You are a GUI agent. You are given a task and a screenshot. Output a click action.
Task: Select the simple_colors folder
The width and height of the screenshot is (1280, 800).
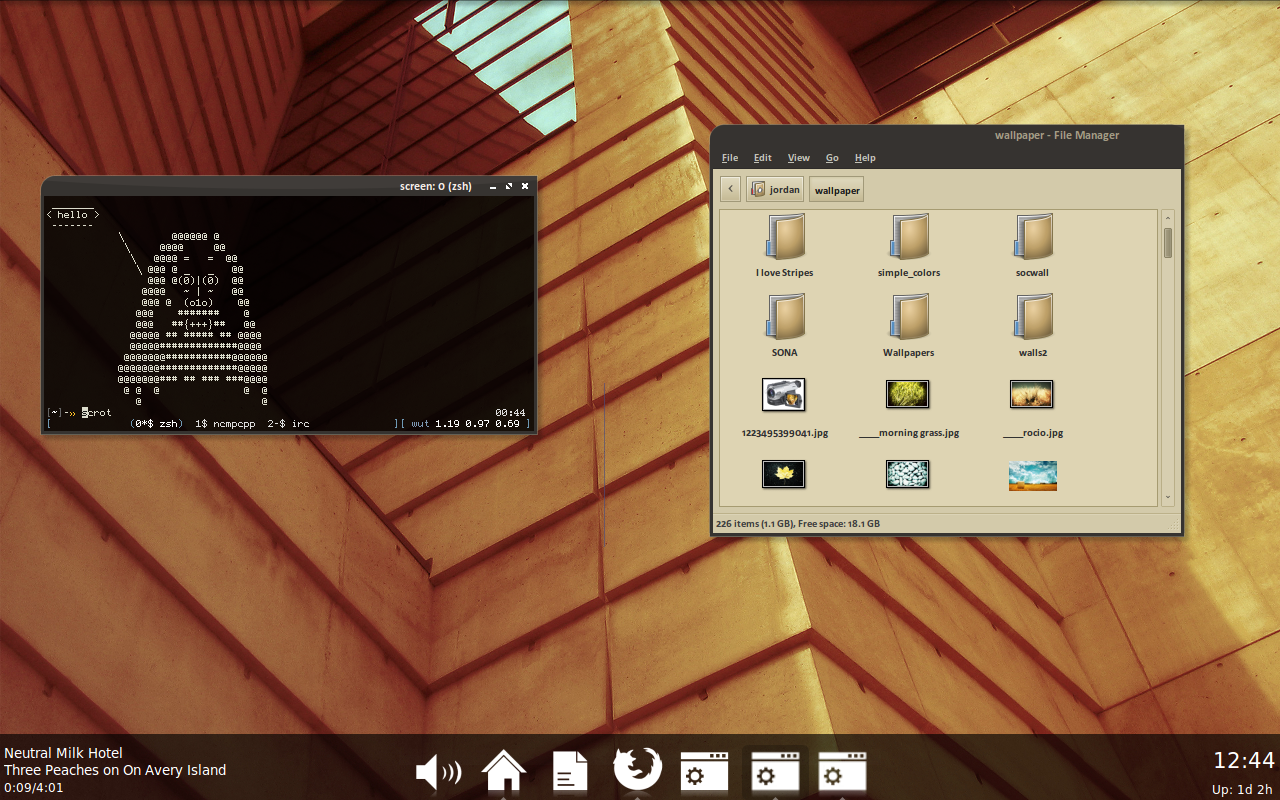point(909,240)
